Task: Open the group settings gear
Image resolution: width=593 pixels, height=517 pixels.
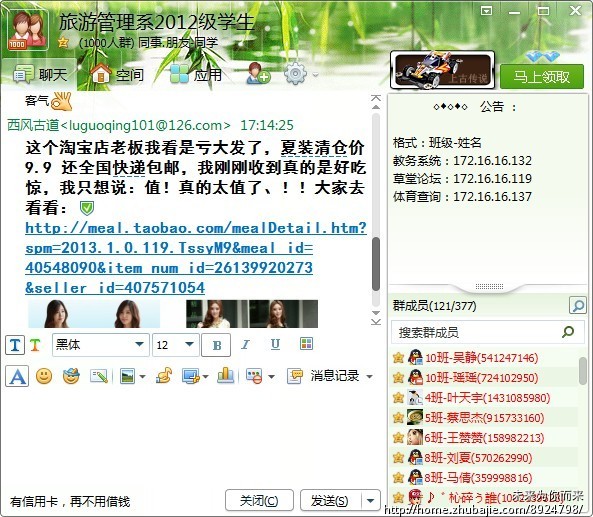Action: 295,74
